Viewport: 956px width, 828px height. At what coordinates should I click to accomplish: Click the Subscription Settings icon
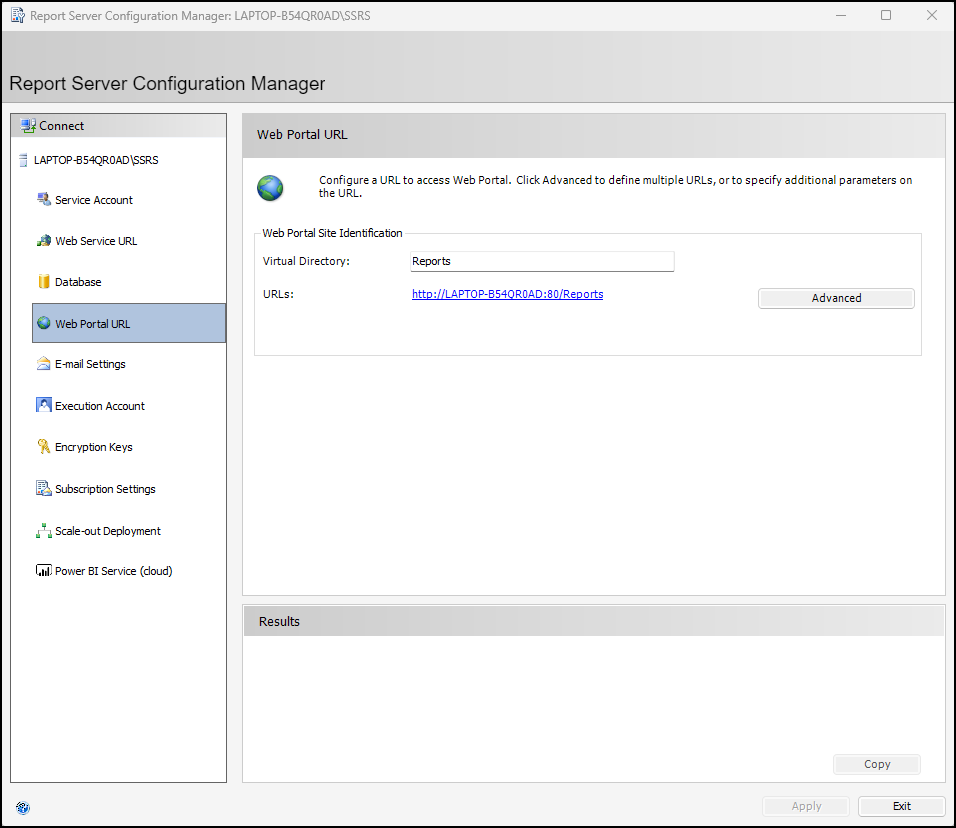[43, 489]
